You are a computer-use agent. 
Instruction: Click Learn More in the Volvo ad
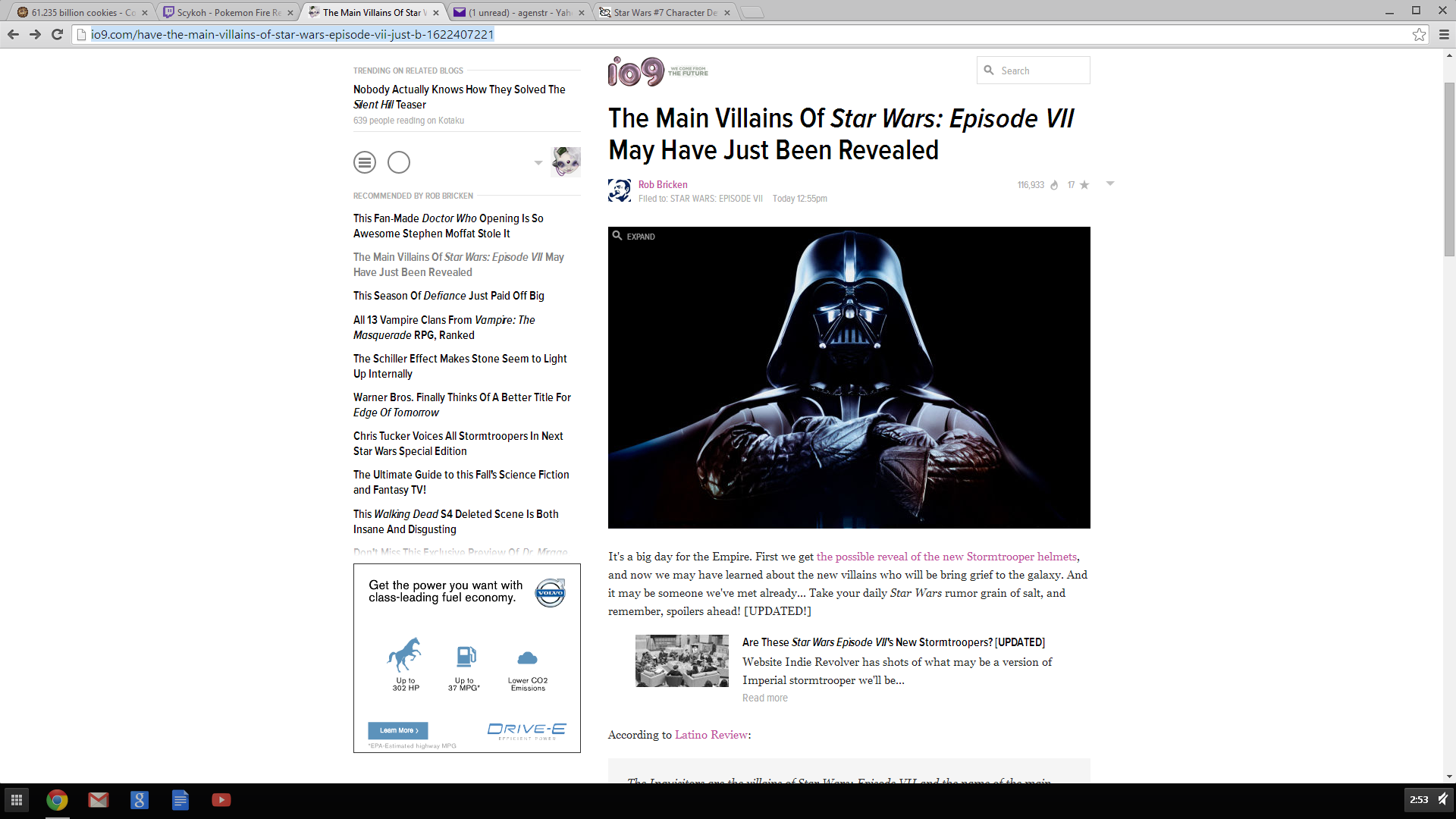(398, 730)
